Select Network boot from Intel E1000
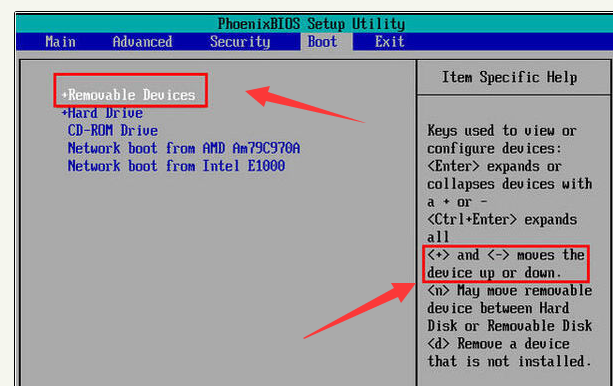613x386 pixels. (176, 166)
